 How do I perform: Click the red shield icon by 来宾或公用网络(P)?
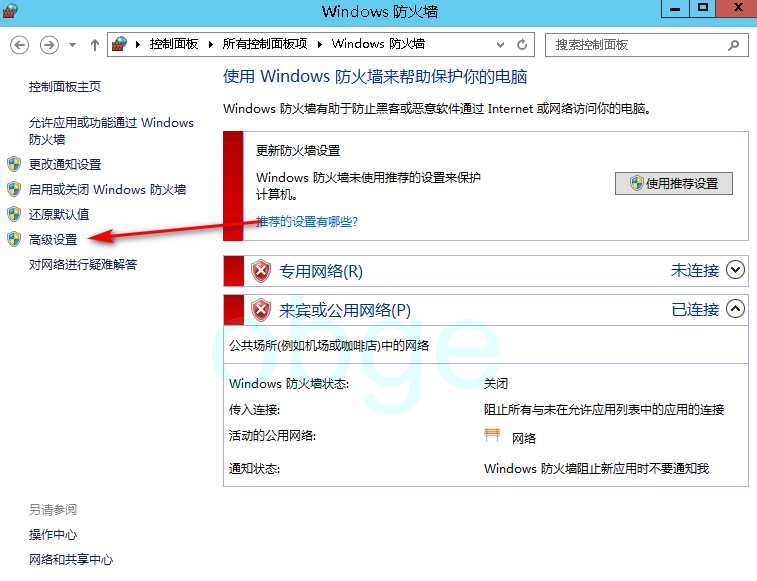[261, 310]
